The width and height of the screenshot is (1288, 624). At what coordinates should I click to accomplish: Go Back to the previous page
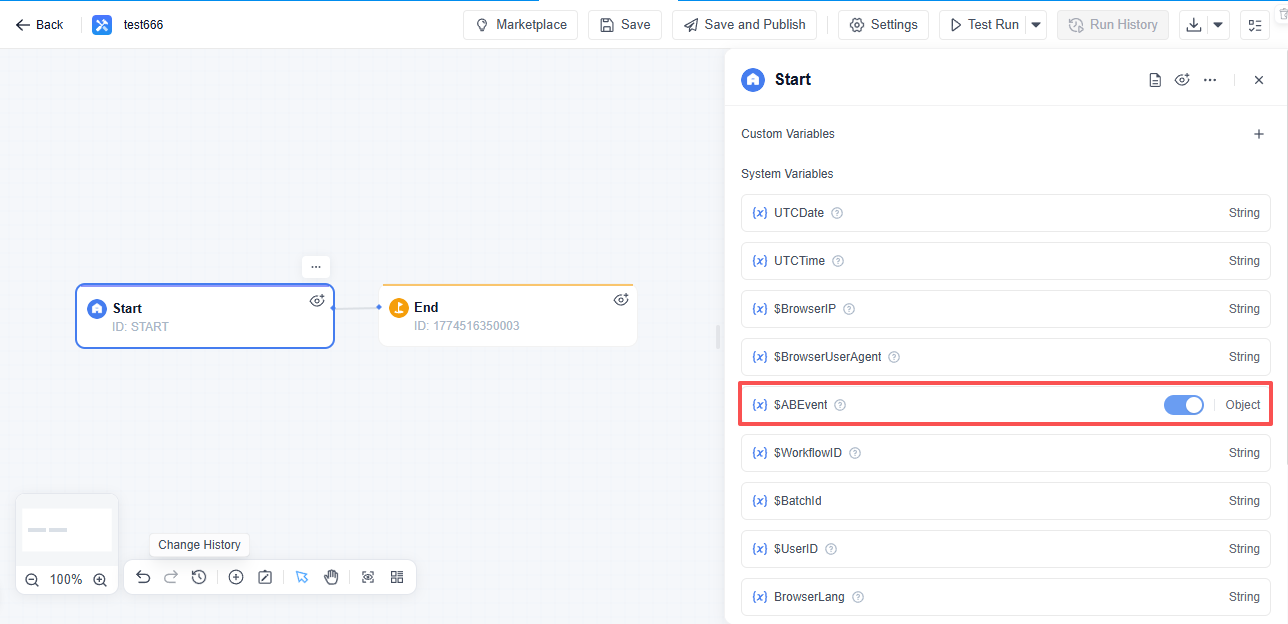(40, 25)
